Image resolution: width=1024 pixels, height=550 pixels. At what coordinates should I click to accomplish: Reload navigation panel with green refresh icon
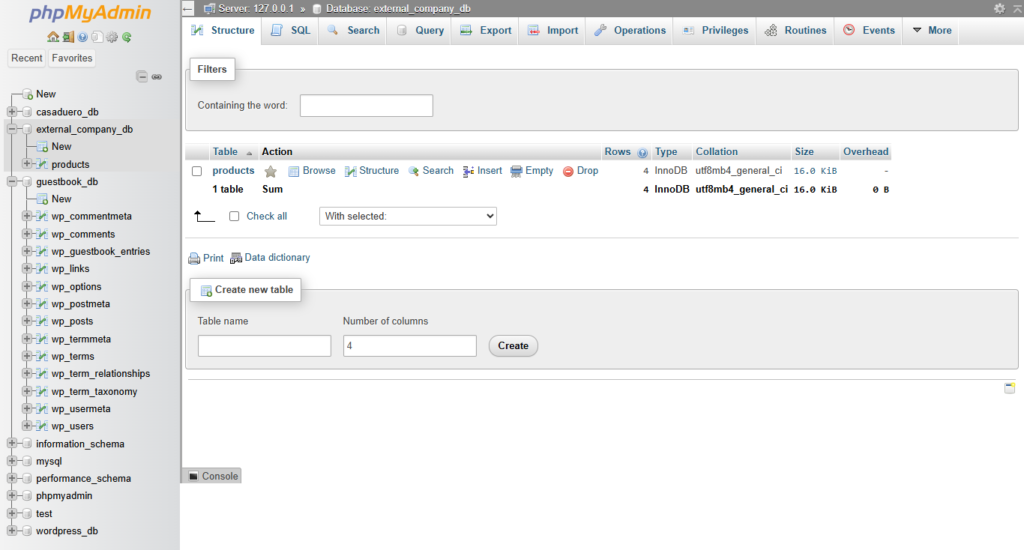(127, 37)
